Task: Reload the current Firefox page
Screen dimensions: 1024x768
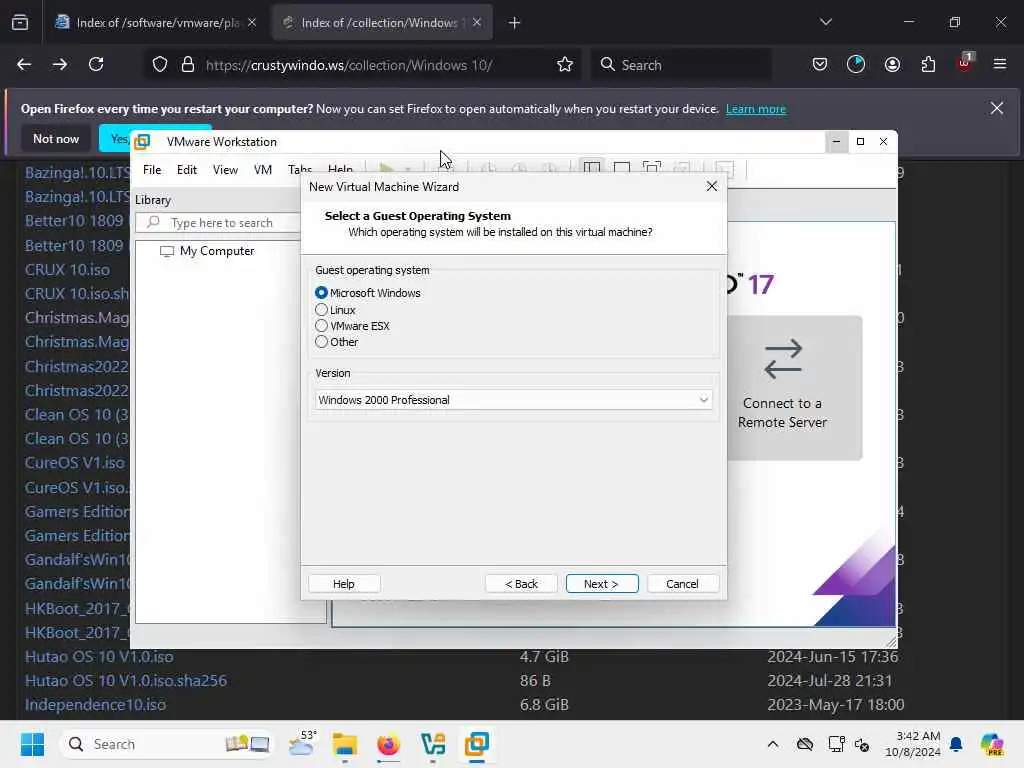Action: click(96, 65)
